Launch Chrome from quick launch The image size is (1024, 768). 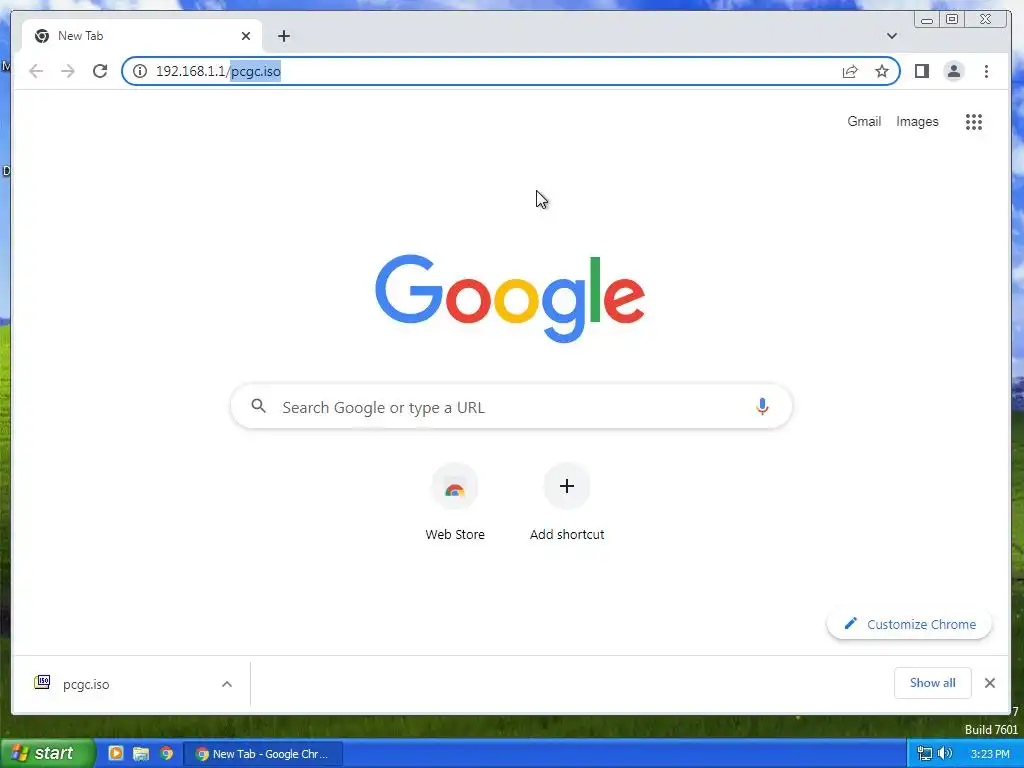pos(167,753)
